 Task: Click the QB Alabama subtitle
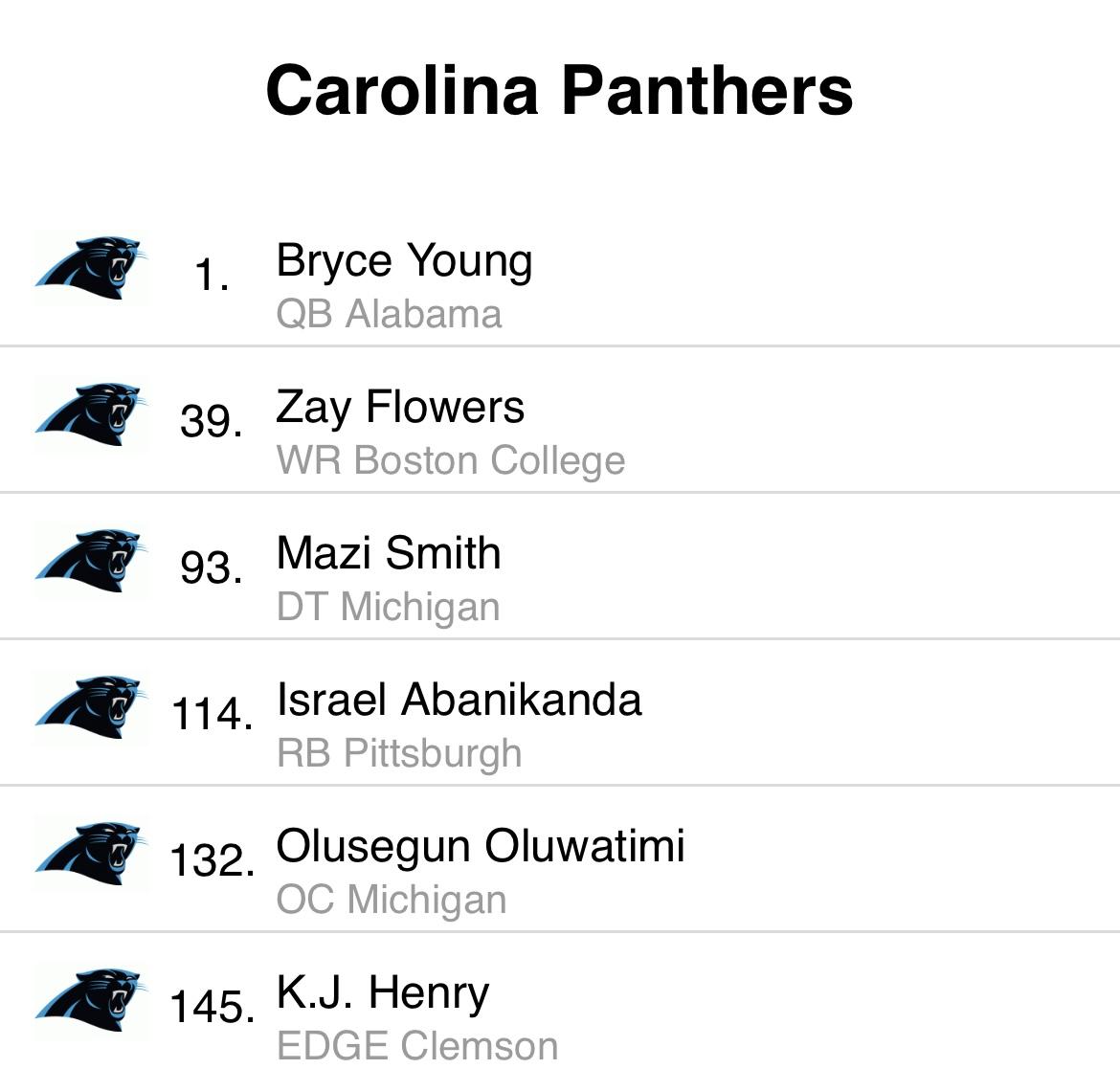[390, 314]
